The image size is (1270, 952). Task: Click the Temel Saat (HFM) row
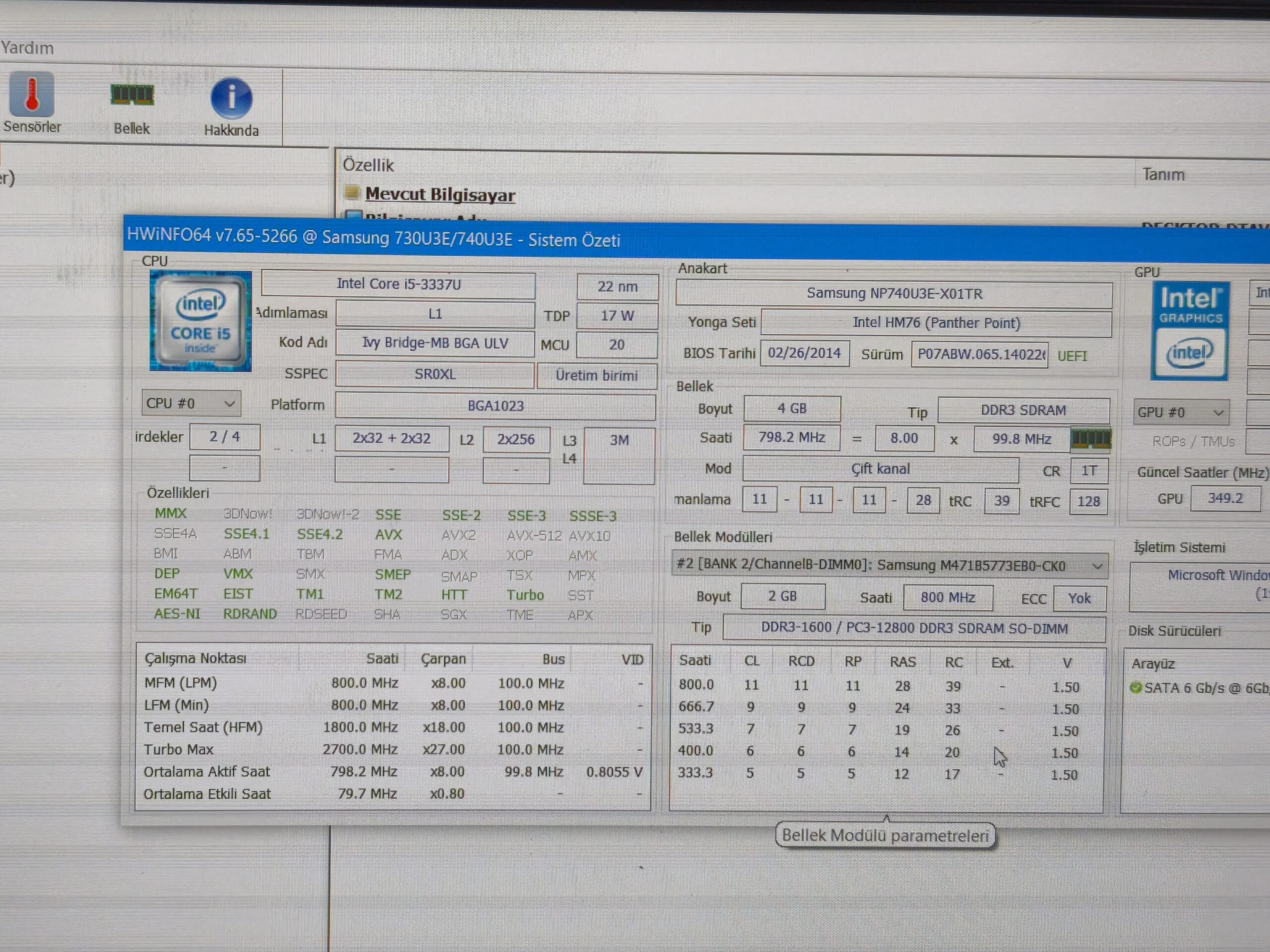393,727
